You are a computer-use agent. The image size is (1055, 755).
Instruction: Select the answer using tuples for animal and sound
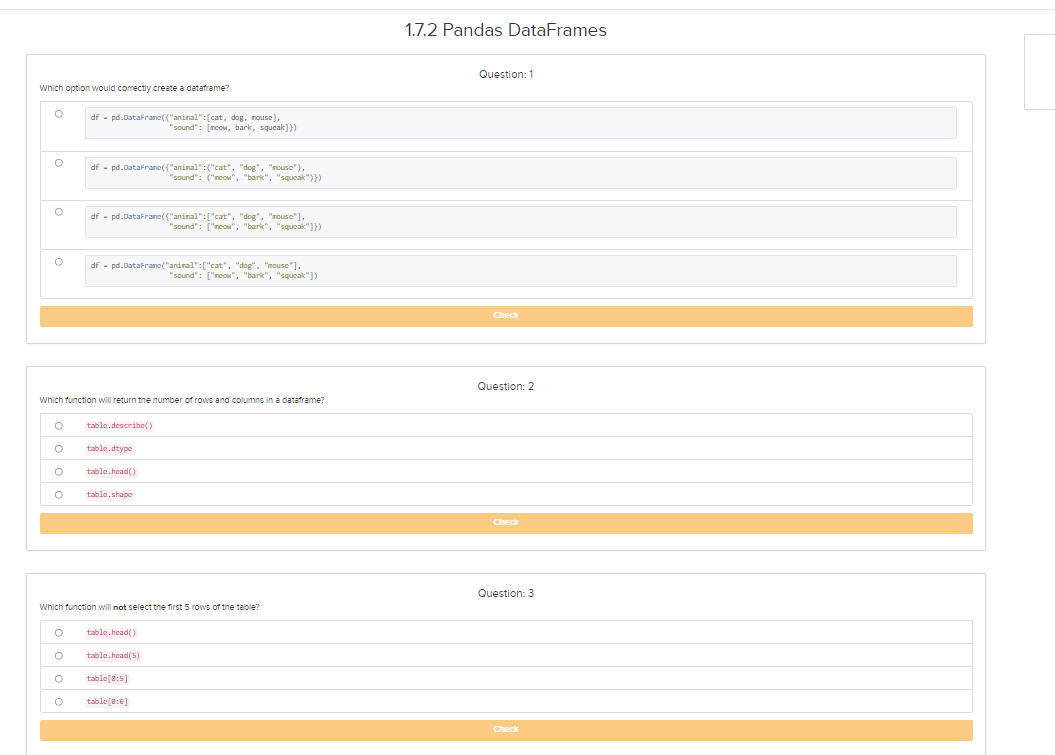58,162
